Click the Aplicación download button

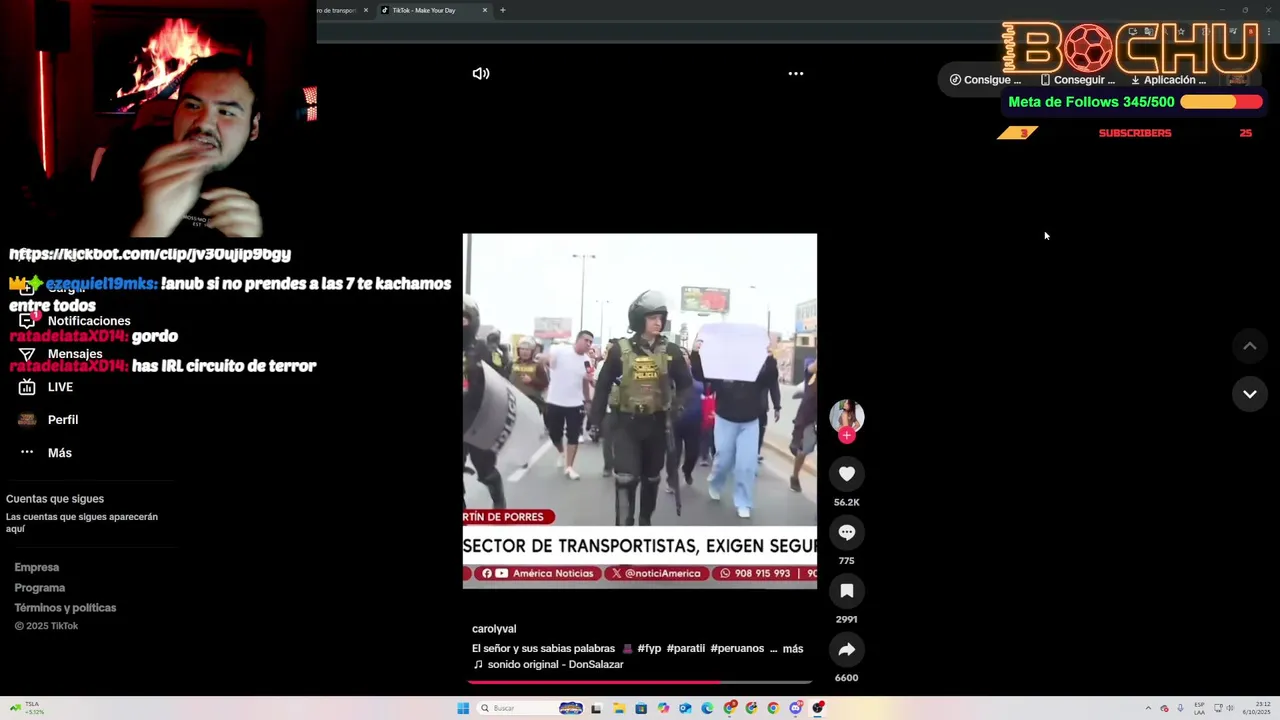[1168, 80]
